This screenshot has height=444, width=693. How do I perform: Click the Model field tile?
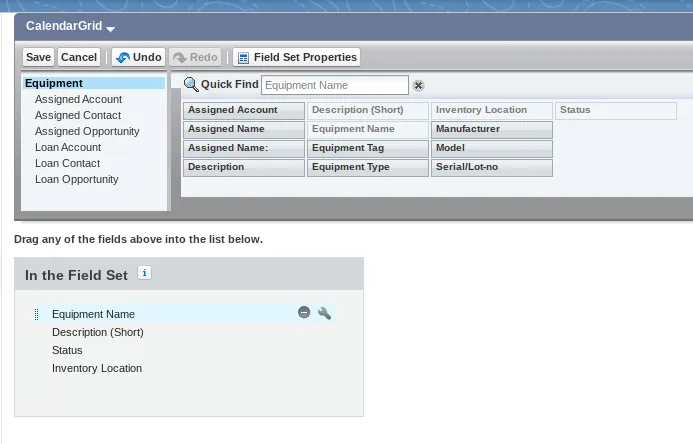pos(492,148)
